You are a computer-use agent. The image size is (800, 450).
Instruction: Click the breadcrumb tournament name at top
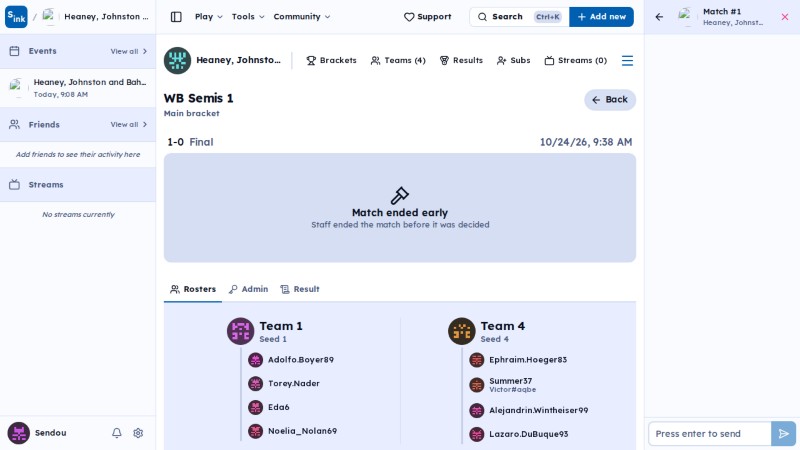[106, 17]
